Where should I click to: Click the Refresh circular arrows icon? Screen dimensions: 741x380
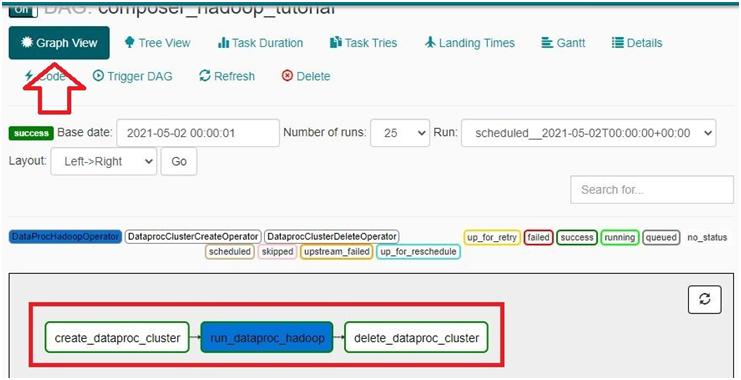(x=205, y=76)
